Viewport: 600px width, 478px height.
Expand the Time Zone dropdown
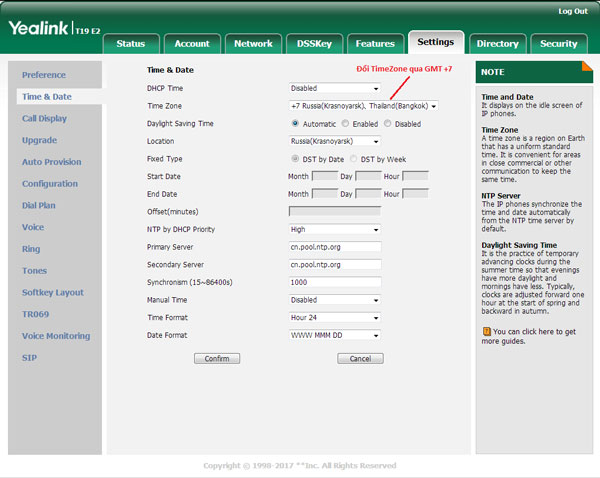(x=363, y=106)
